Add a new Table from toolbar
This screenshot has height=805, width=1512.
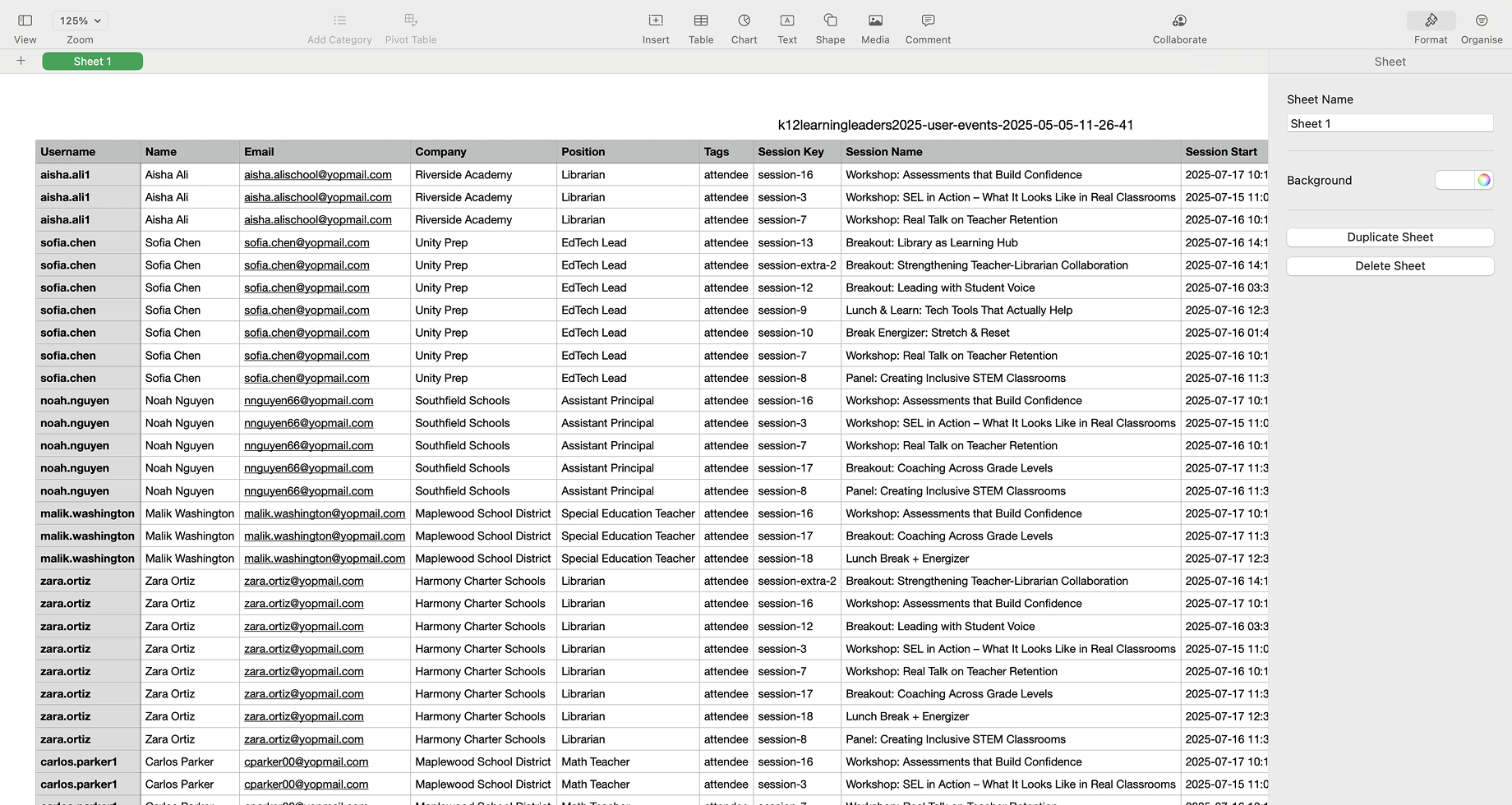point(701,21)
